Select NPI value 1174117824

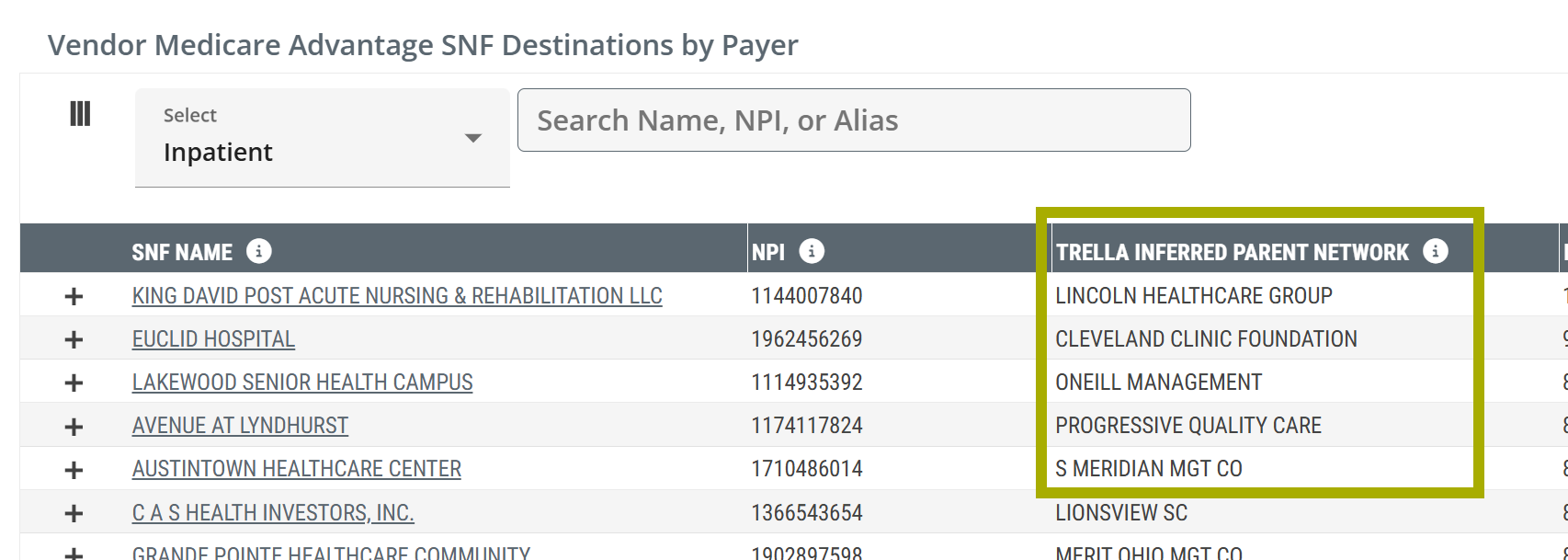(807, 426)
